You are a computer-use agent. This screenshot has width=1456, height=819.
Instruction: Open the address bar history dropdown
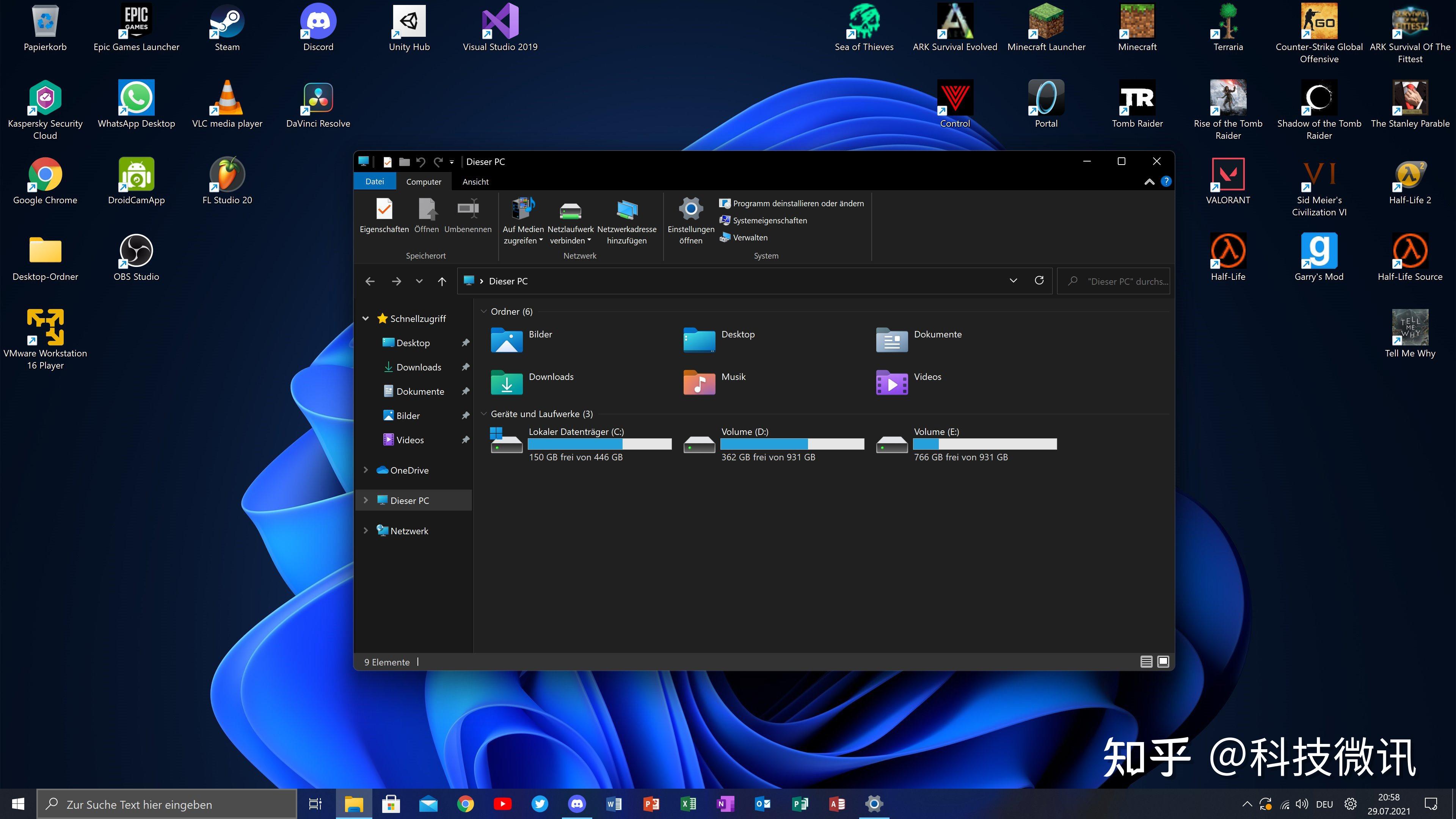tap(1012, 281)
